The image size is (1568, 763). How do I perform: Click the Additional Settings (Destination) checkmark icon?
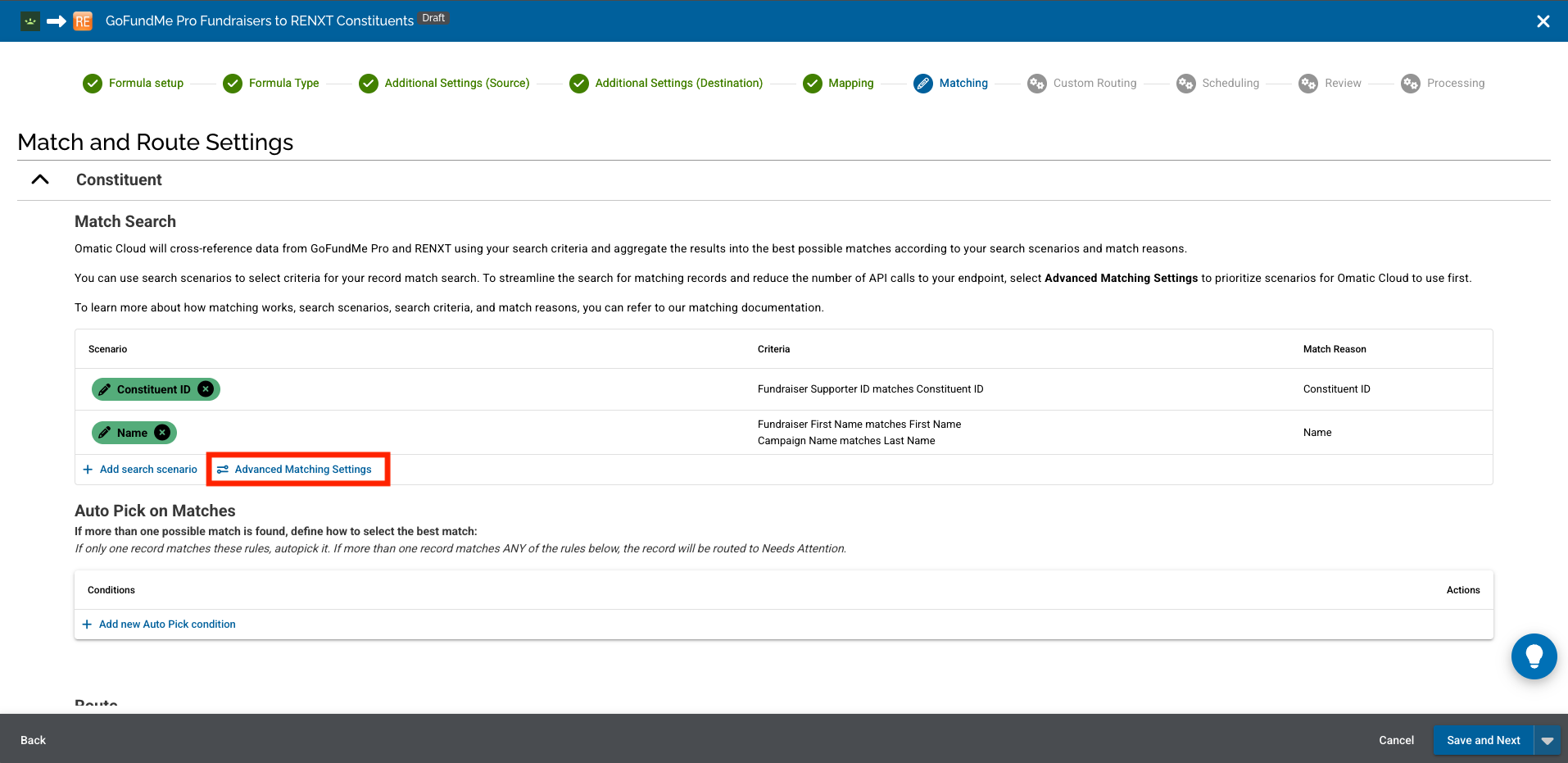pos(579,84)
